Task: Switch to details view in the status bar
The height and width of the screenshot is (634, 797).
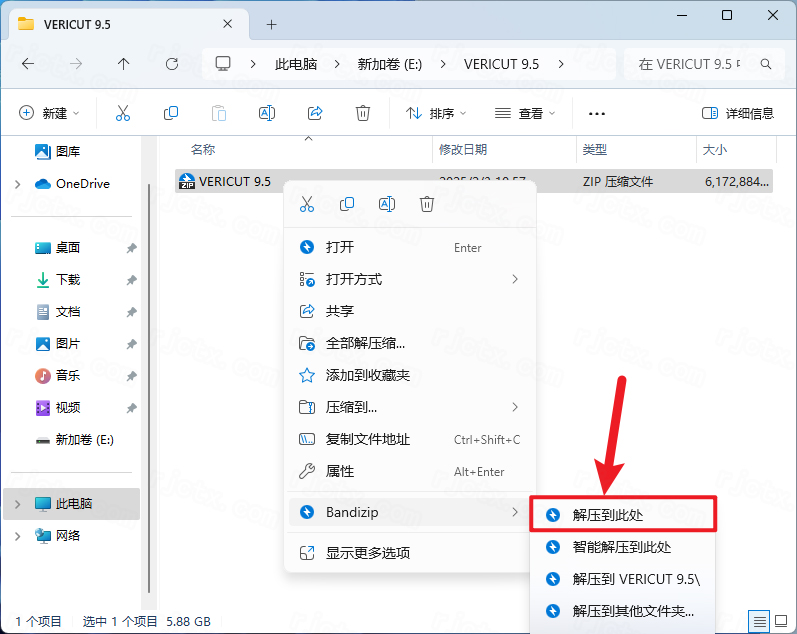Action: coord(759,621)
